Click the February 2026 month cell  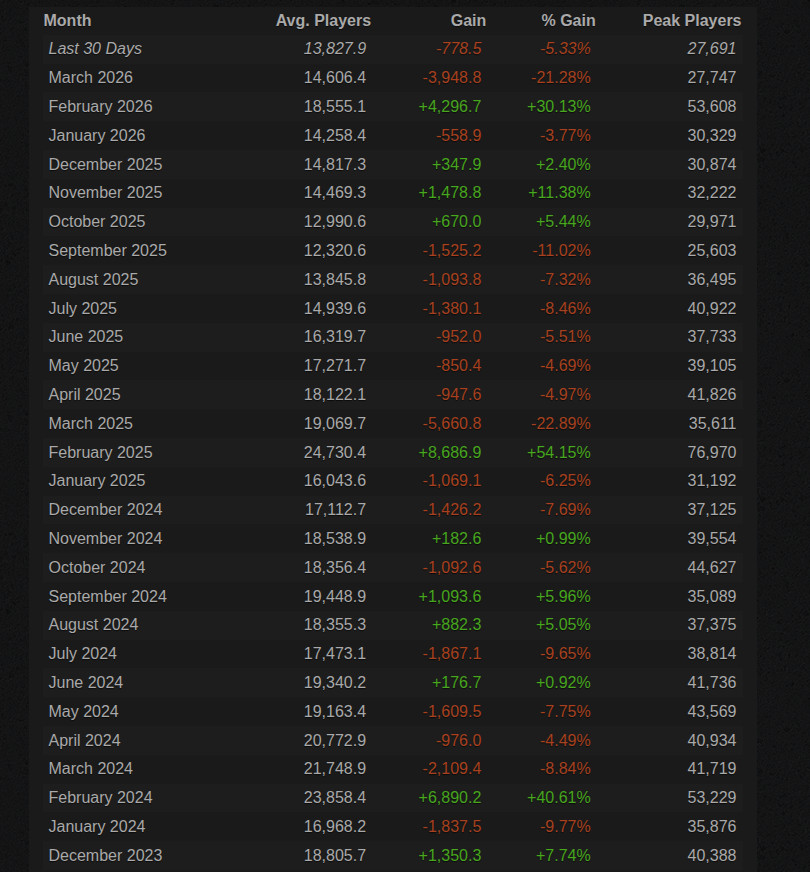point(101,107)
